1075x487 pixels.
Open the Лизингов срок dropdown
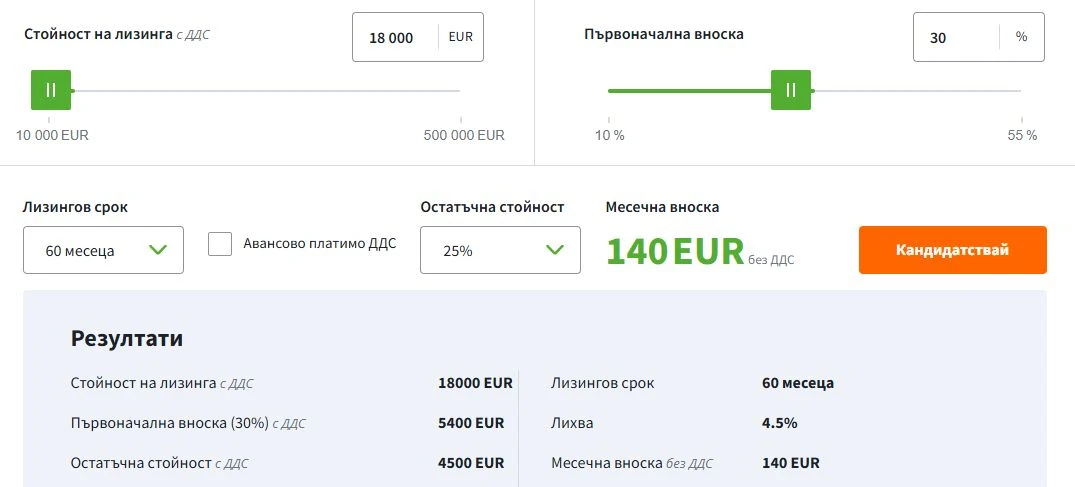(103, 250)
